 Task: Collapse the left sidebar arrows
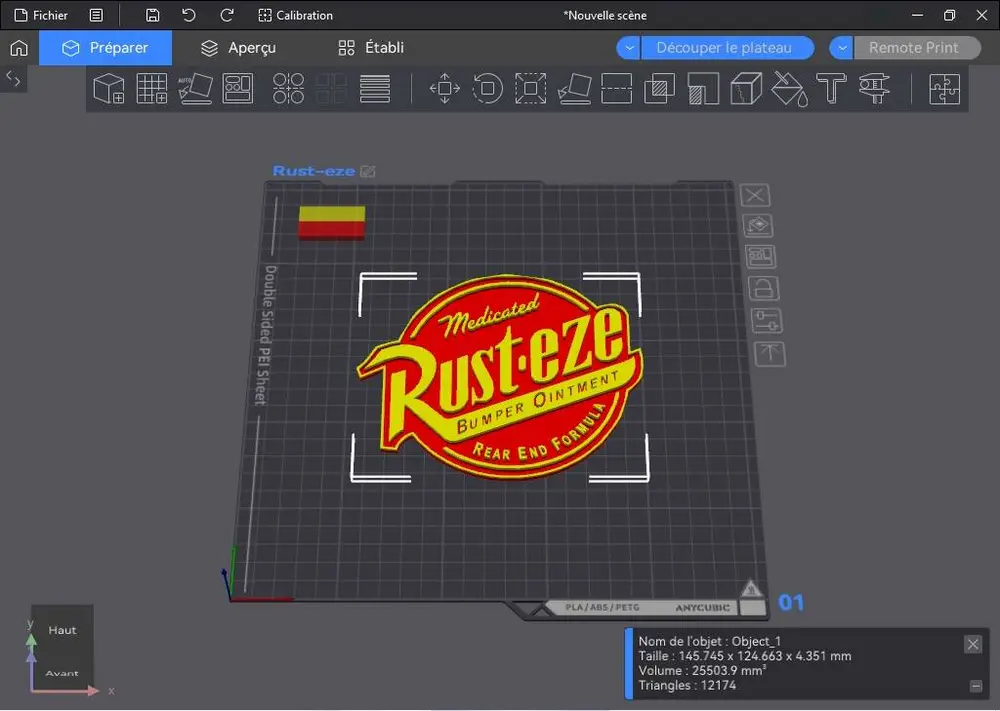click(x=13, y=79)
